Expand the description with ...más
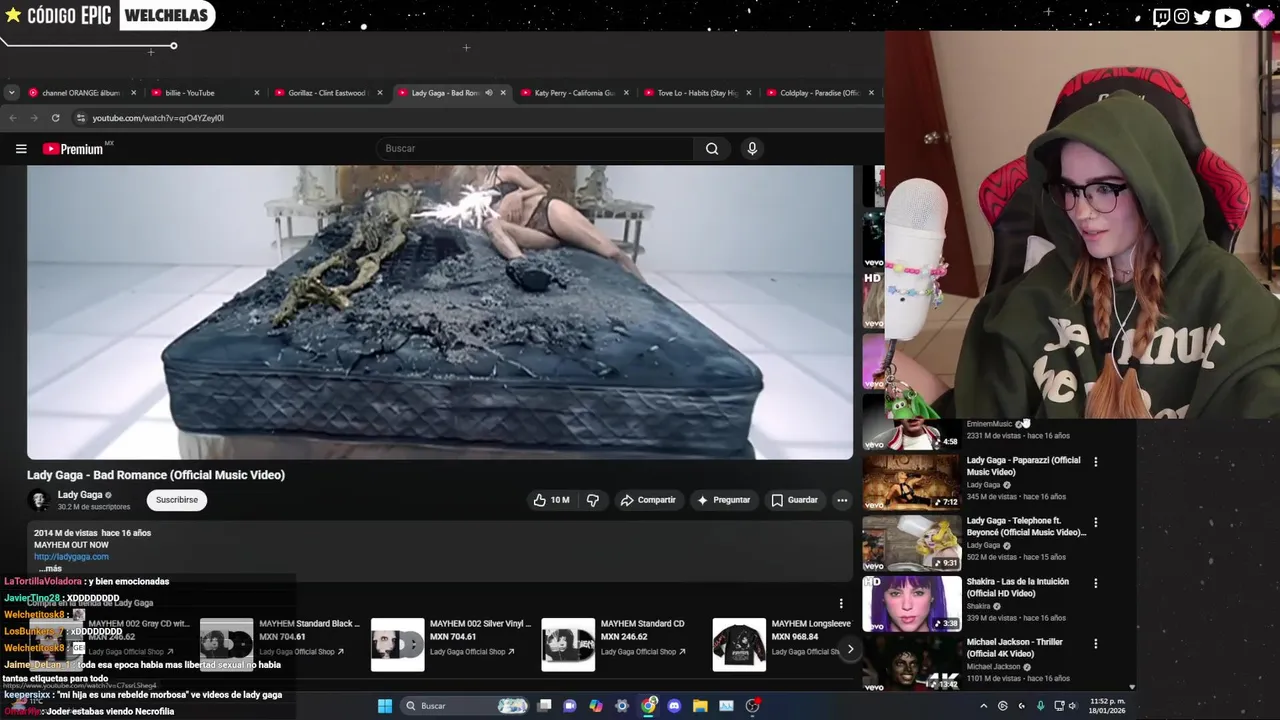 pos(50,569)
